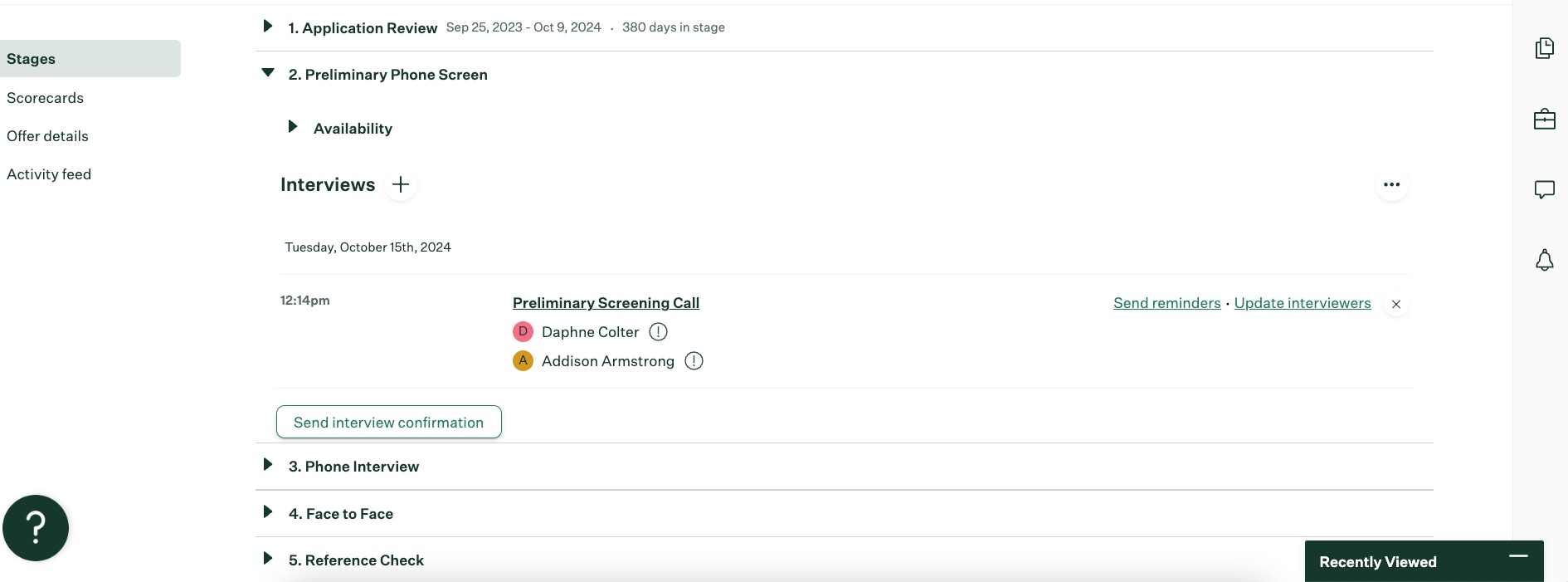1568x582 pixels.
Task: Expand the Availability section
Action: pos(293,127)
